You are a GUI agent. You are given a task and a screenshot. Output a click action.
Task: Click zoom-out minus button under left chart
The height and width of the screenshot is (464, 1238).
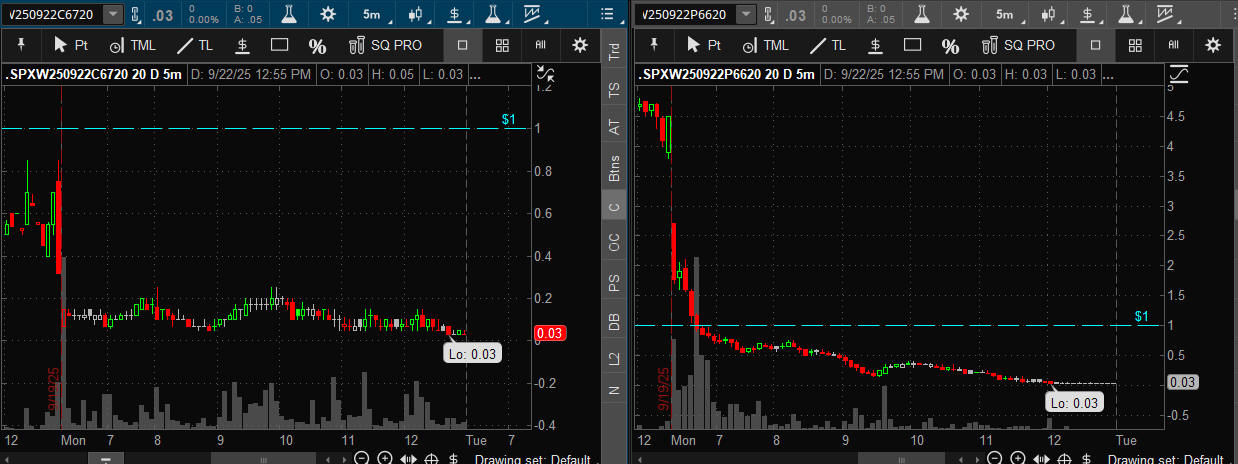pyautogui.click(x=361, y=458)
